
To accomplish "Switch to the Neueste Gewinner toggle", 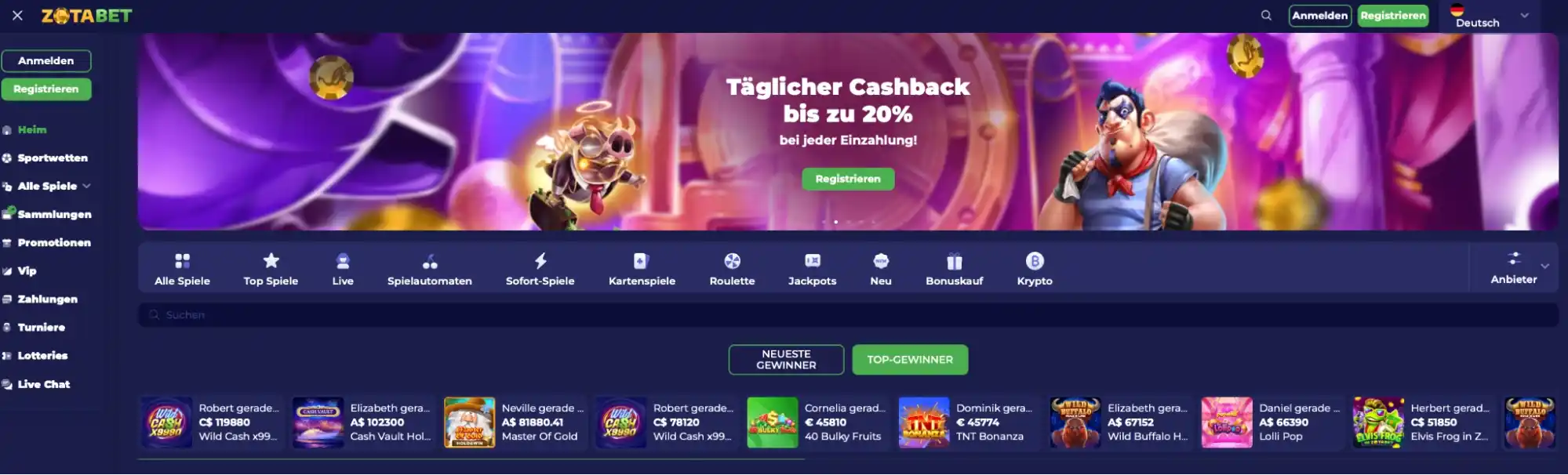I will point(786,360).
